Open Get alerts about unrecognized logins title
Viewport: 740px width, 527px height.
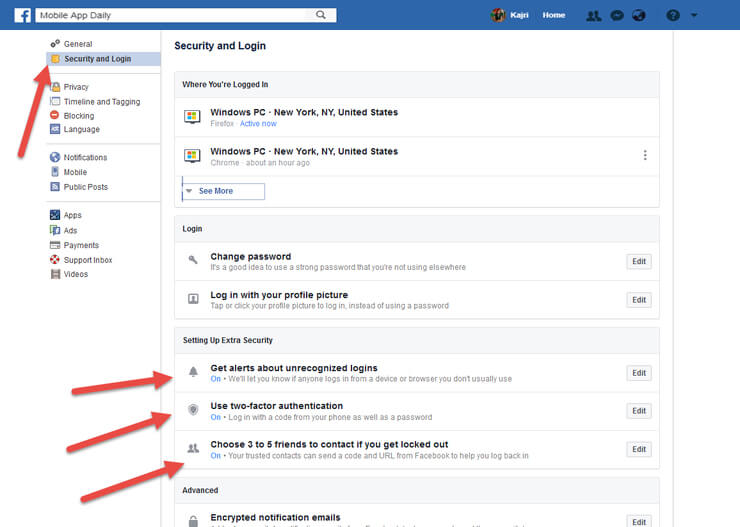click(x=294, y=368)
